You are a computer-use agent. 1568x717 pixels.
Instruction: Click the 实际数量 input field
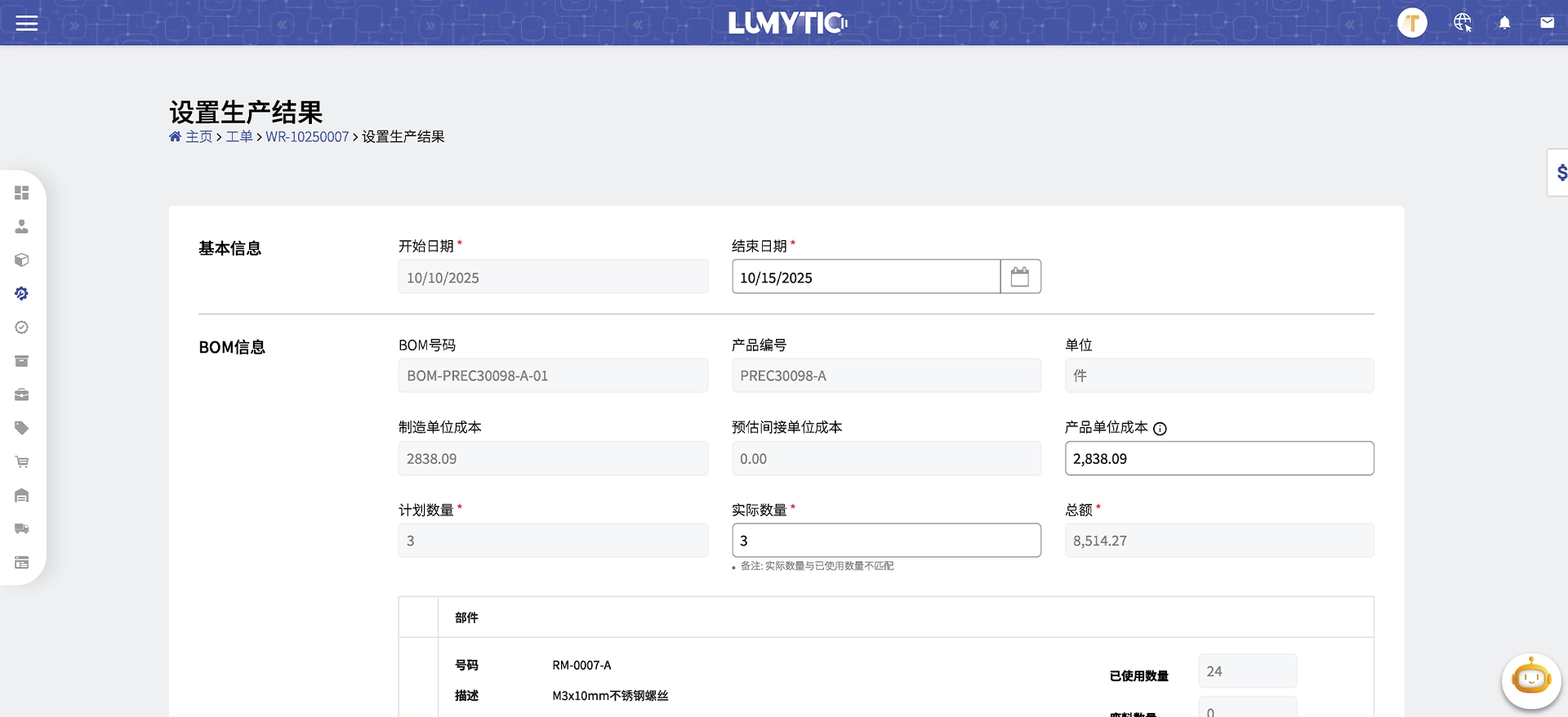coord(886,541)
